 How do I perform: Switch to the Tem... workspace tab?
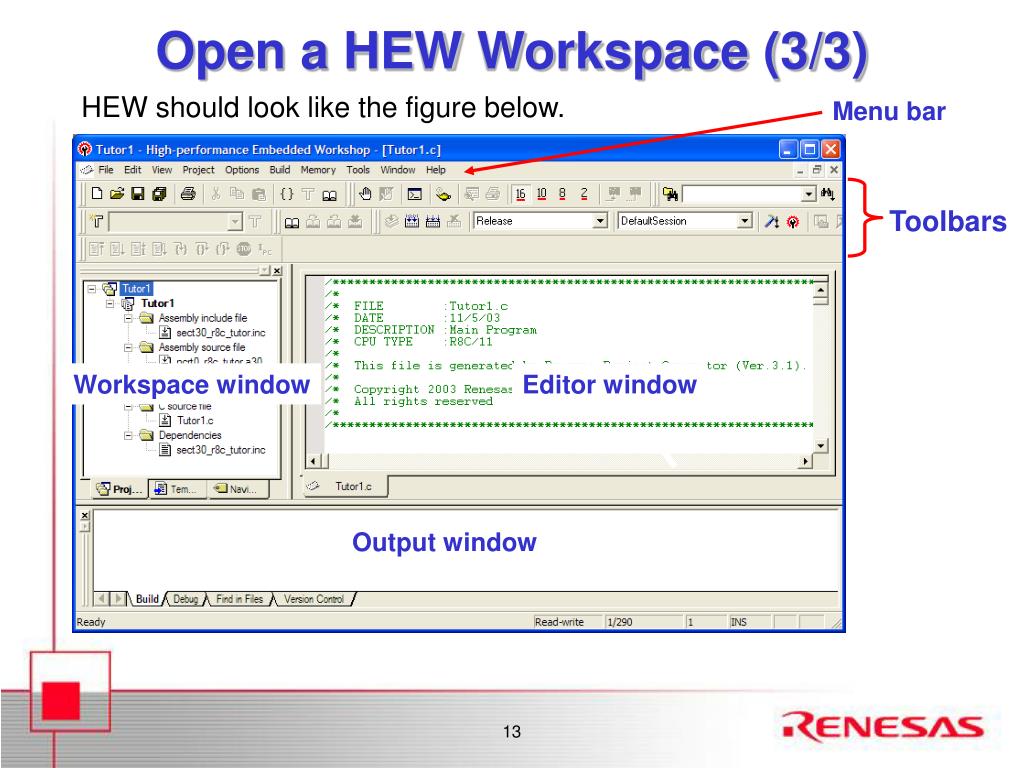[x=177, y=488]
